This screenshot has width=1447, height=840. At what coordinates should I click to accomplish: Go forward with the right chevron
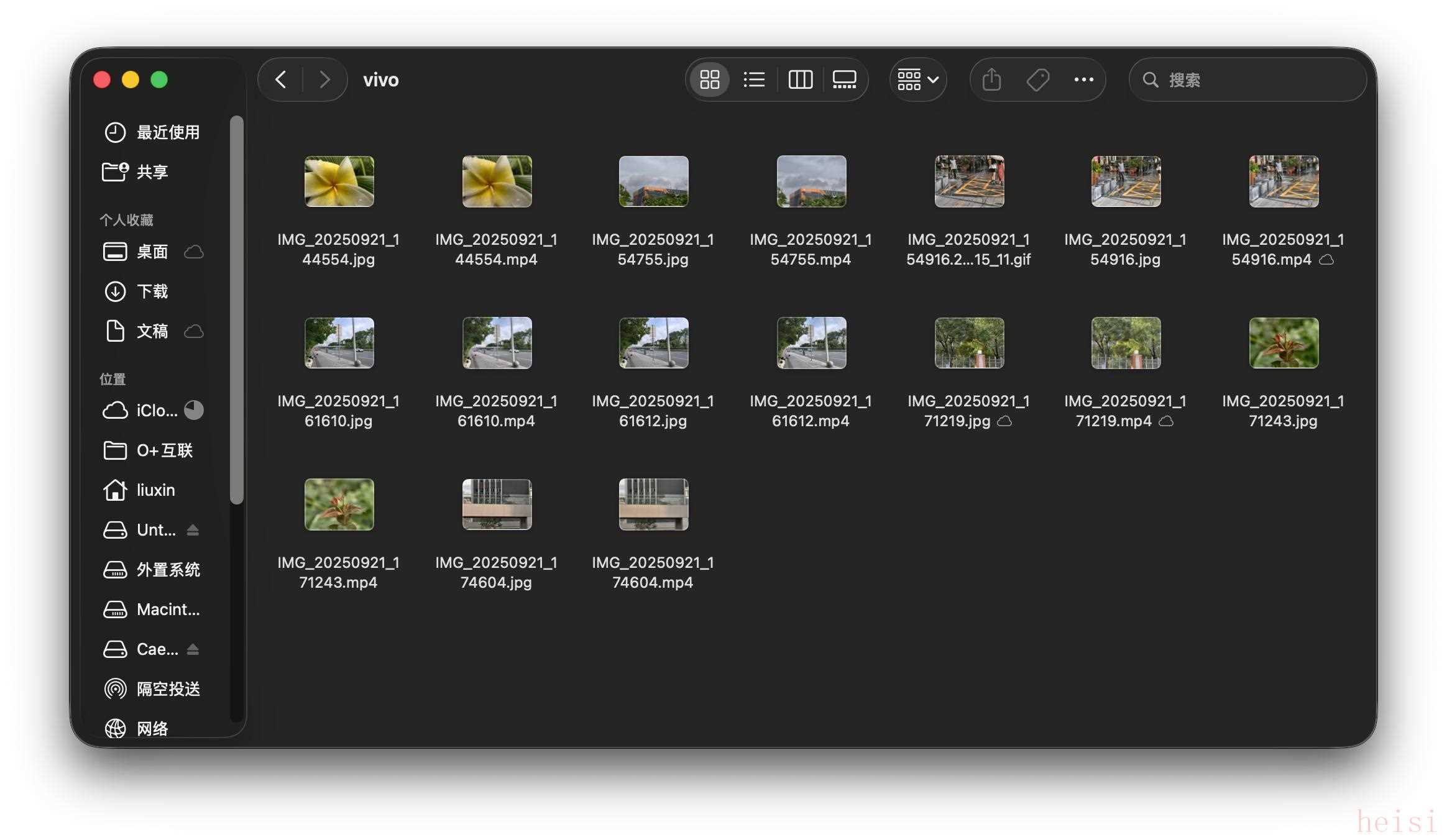click(x=324, y=80)
